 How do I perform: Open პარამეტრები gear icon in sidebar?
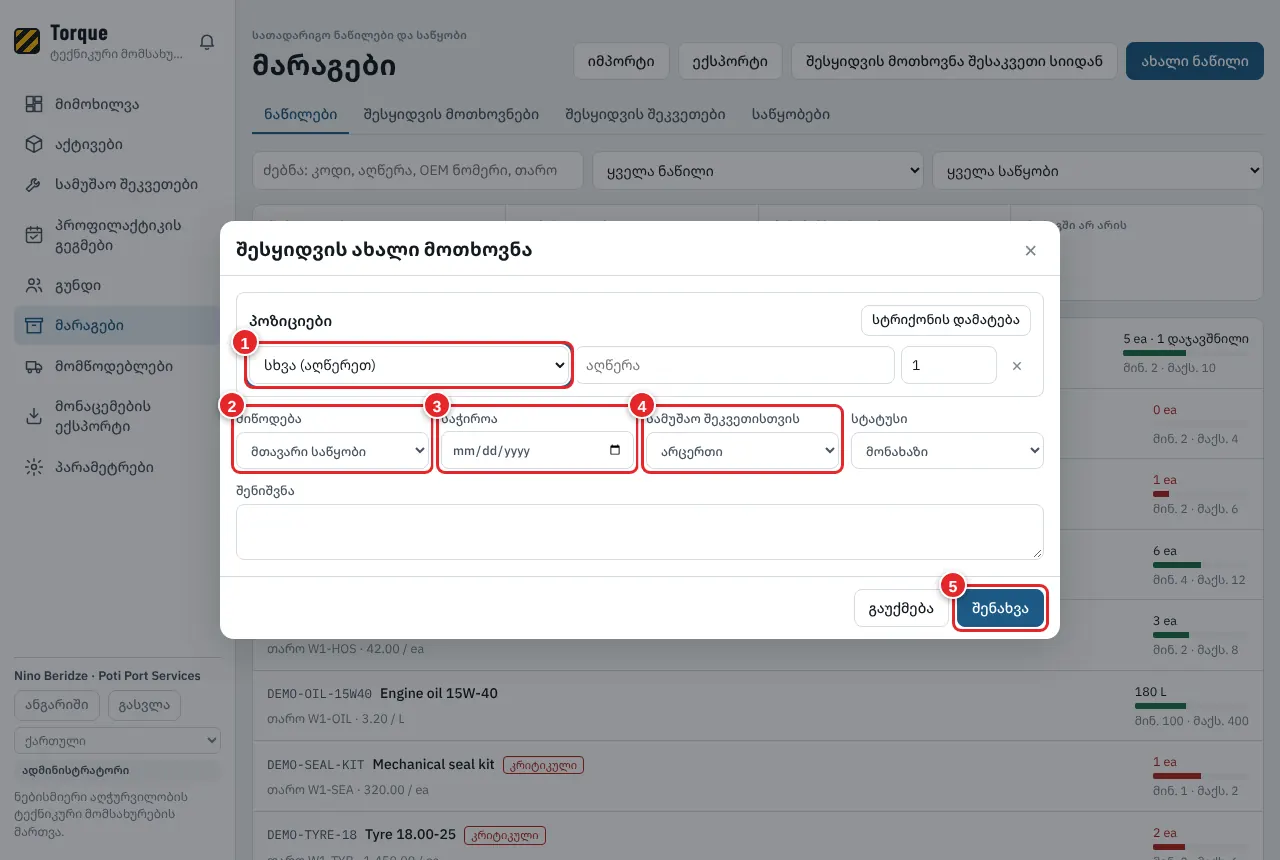pos(34,467)
